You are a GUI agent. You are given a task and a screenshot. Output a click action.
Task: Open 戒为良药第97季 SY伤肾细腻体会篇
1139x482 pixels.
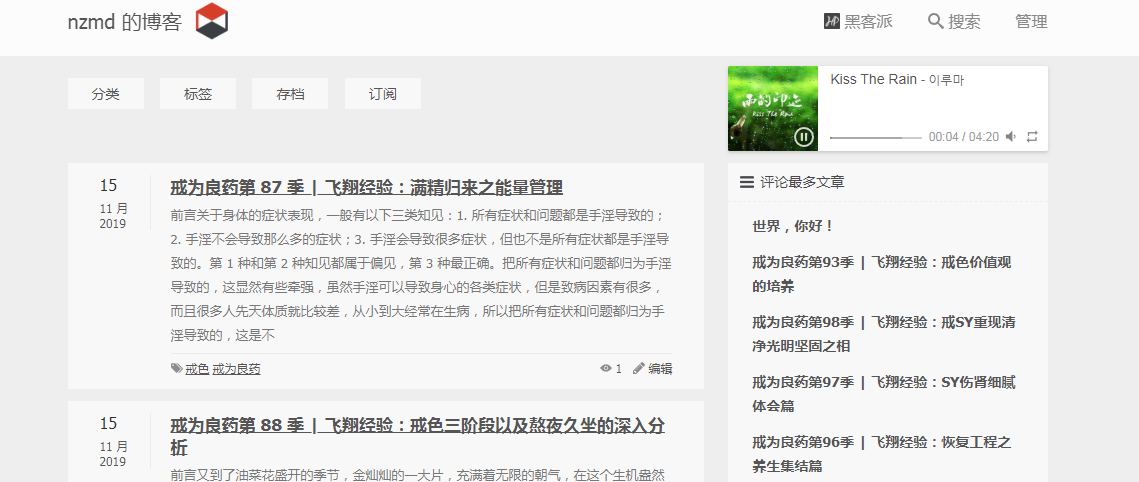(x=882, y=394)
